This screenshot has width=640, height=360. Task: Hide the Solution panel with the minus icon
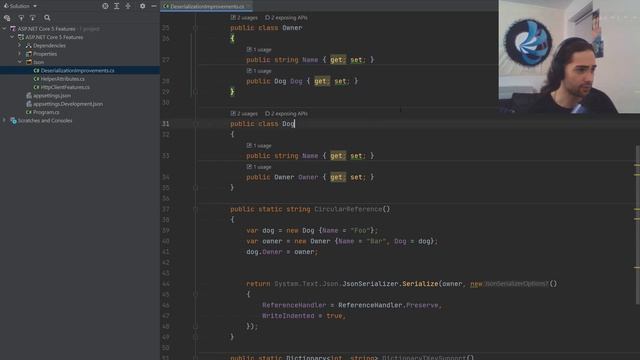[x=153, y=6]
